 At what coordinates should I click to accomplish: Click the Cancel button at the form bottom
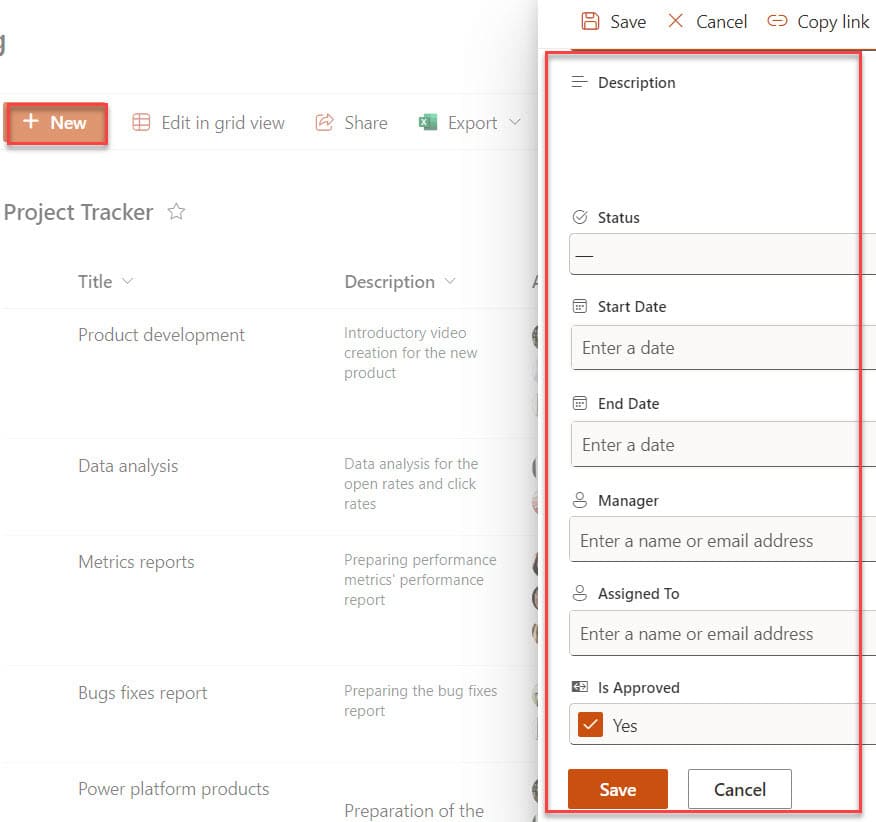coord(740,789)
